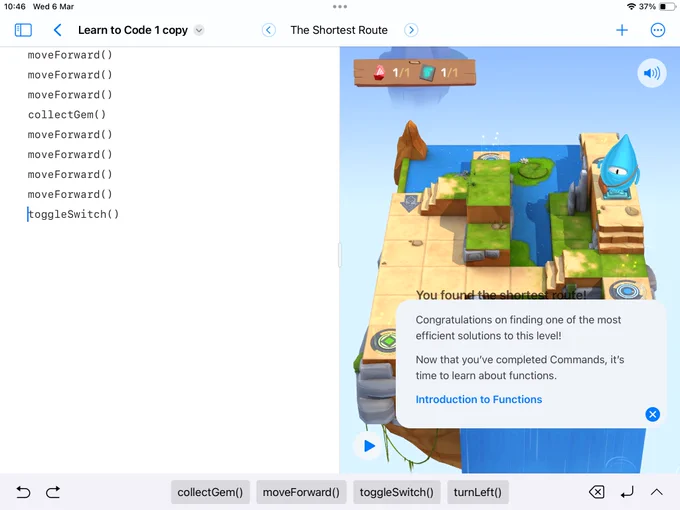Tap the return key icon
The height and width of the screenshot is (510, 680).
click(x=627, y=492)
